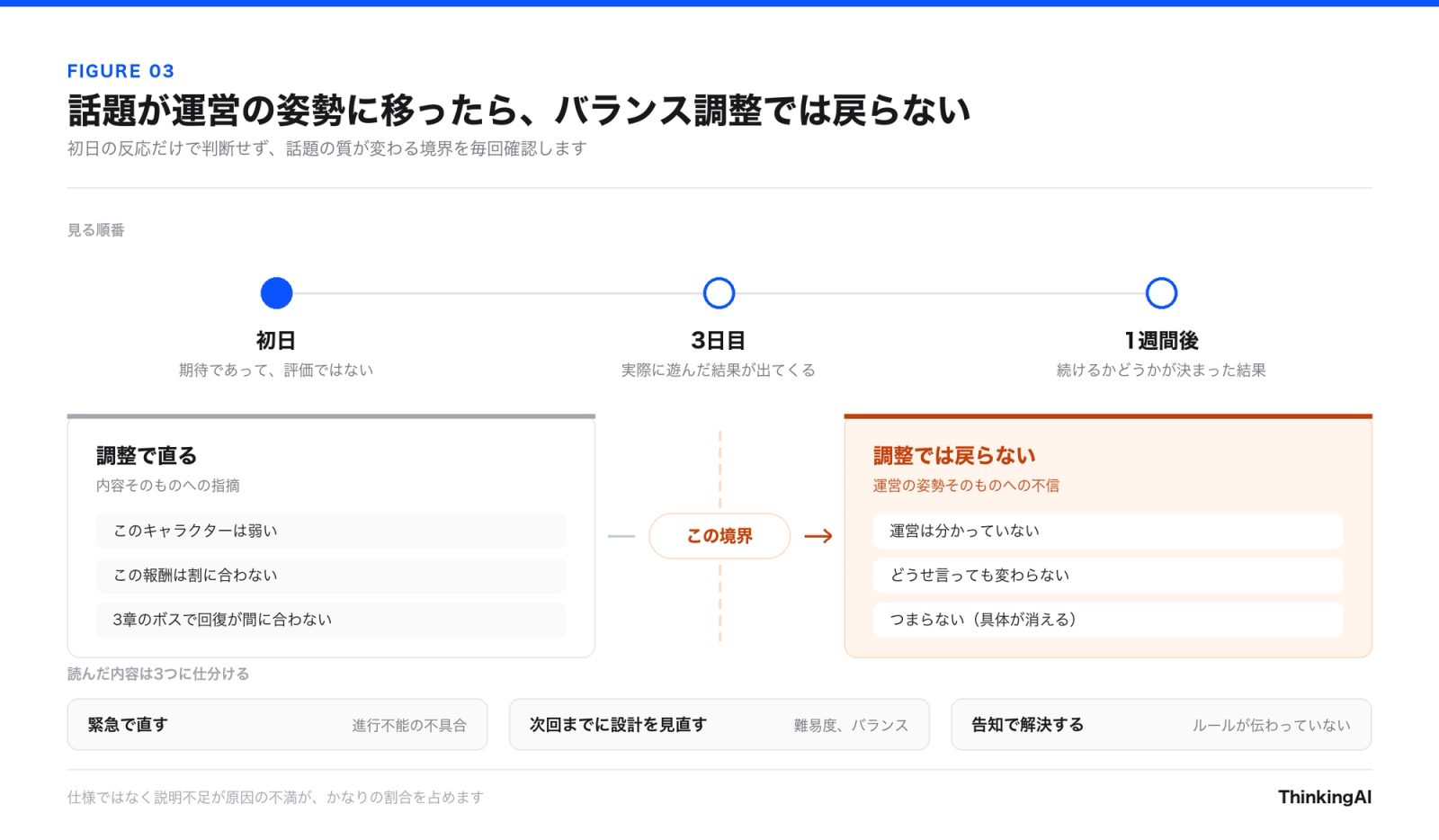Viewport: 1439px width, 840px height.
Task: Click the filled 初日 timeline marker
Action: pos(276,292)
